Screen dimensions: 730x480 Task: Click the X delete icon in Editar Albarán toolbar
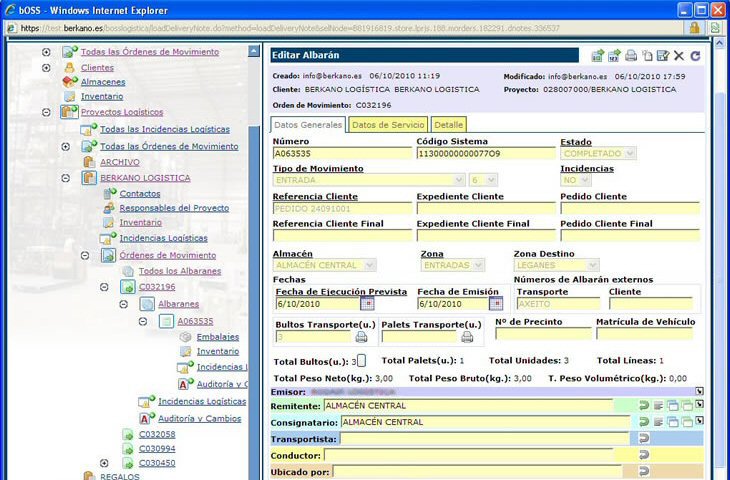point(679,56)
